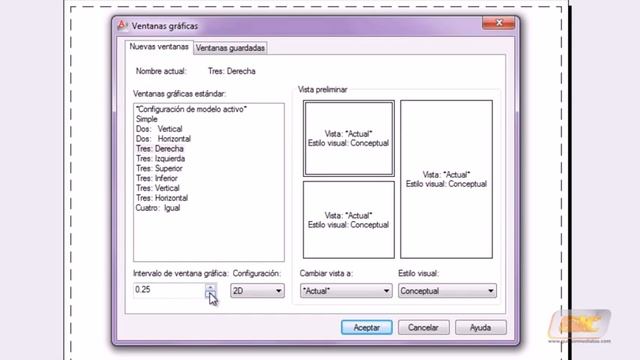
Task: Click the Cancelar button
Action: pyautogui.click(x=423, y=327)
